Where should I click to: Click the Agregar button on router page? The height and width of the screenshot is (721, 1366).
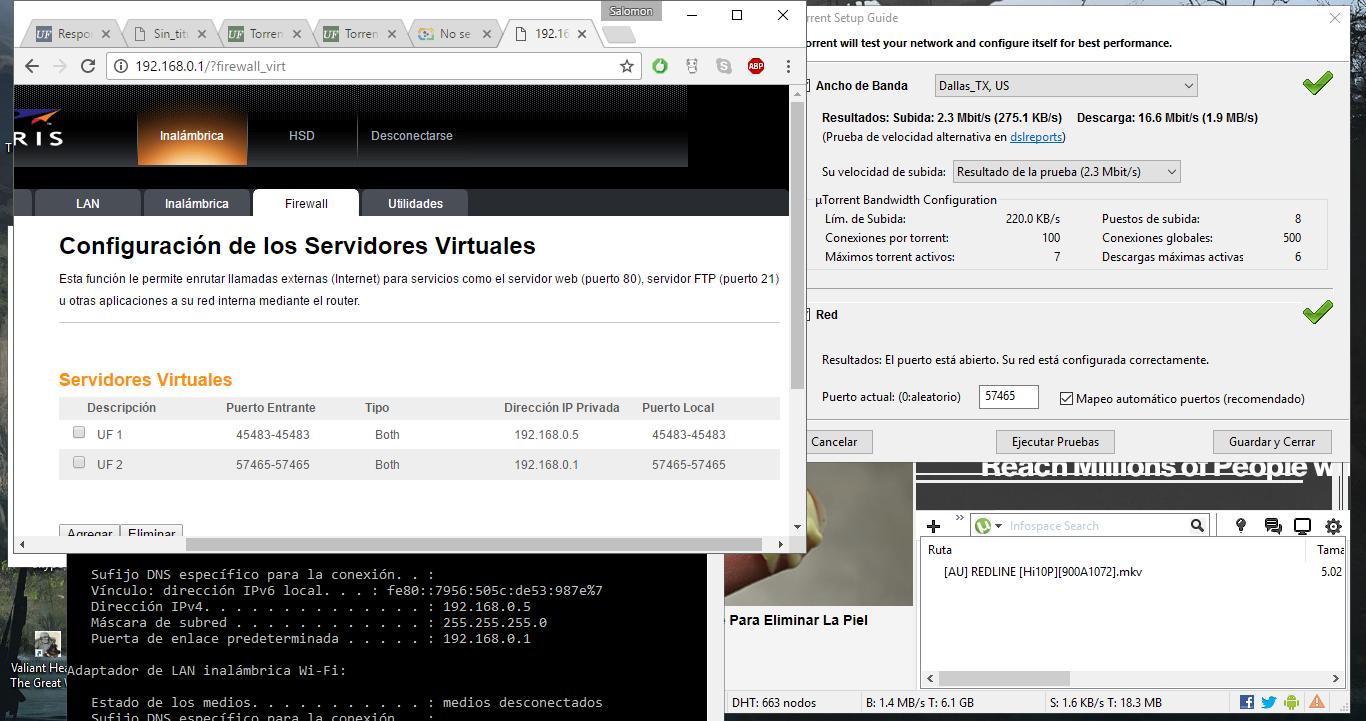(x=90, y=533)
